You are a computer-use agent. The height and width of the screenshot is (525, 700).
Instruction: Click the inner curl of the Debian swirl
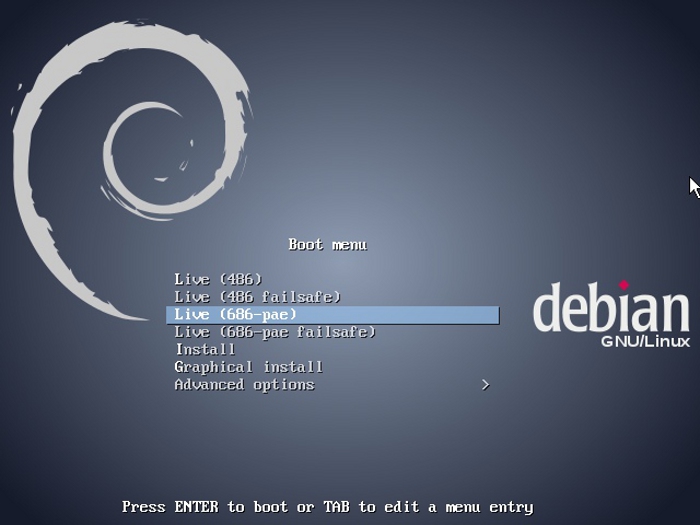click(x=150, y=150)
